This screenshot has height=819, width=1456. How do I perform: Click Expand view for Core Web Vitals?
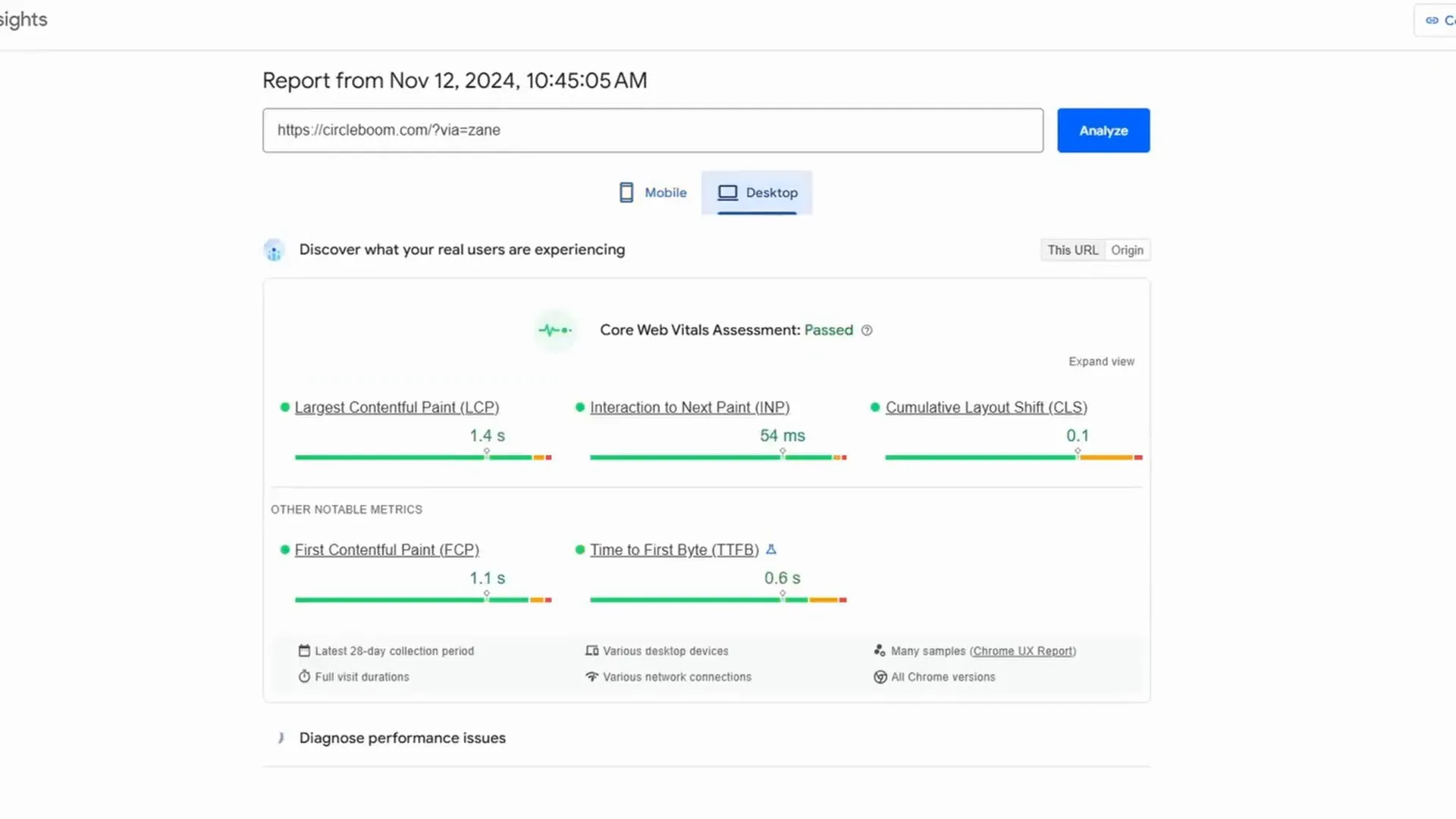pos(1101,362)
